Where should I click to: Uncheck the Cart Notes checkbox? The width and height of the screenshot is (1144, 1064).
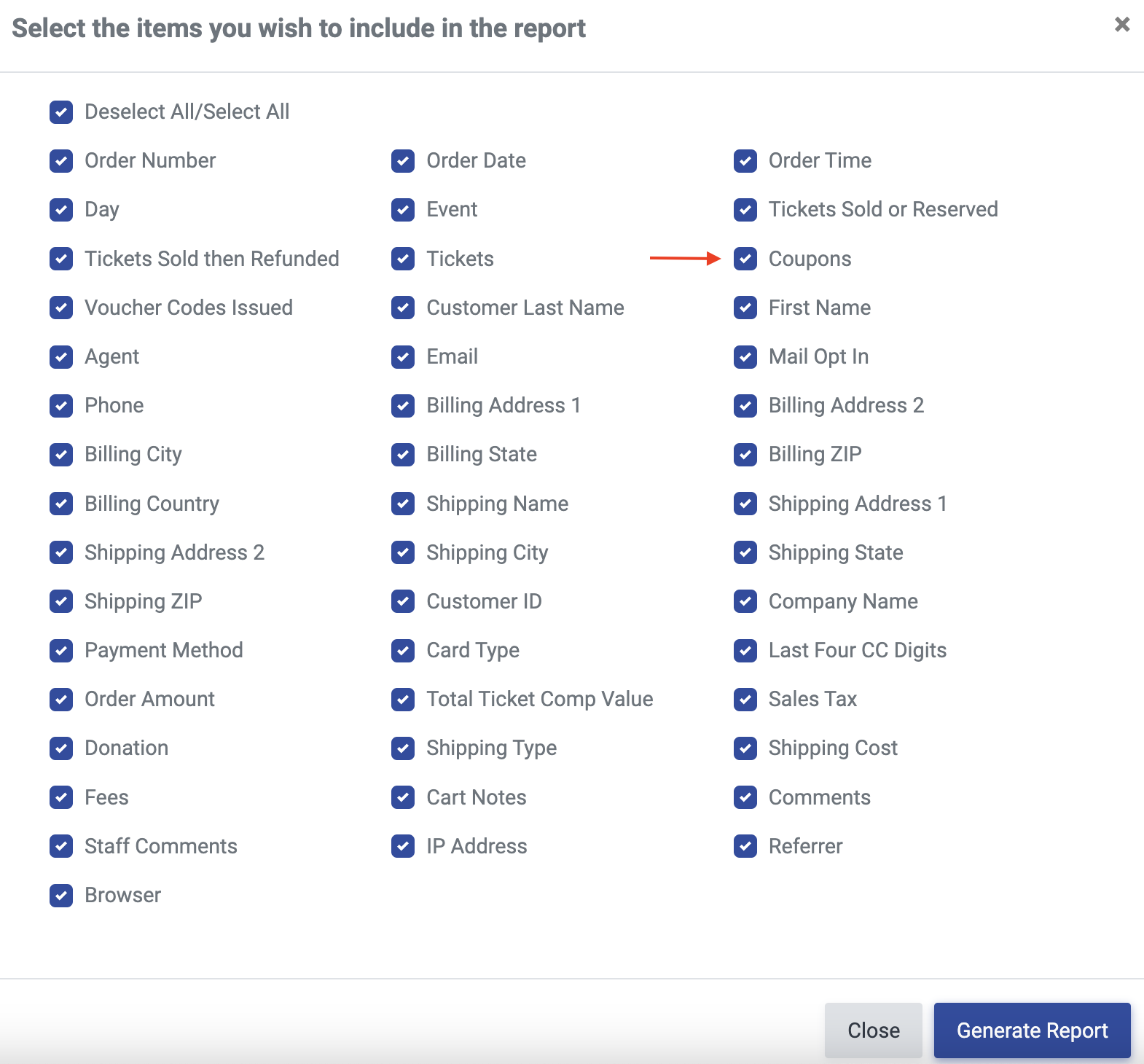tap(403, 797)
